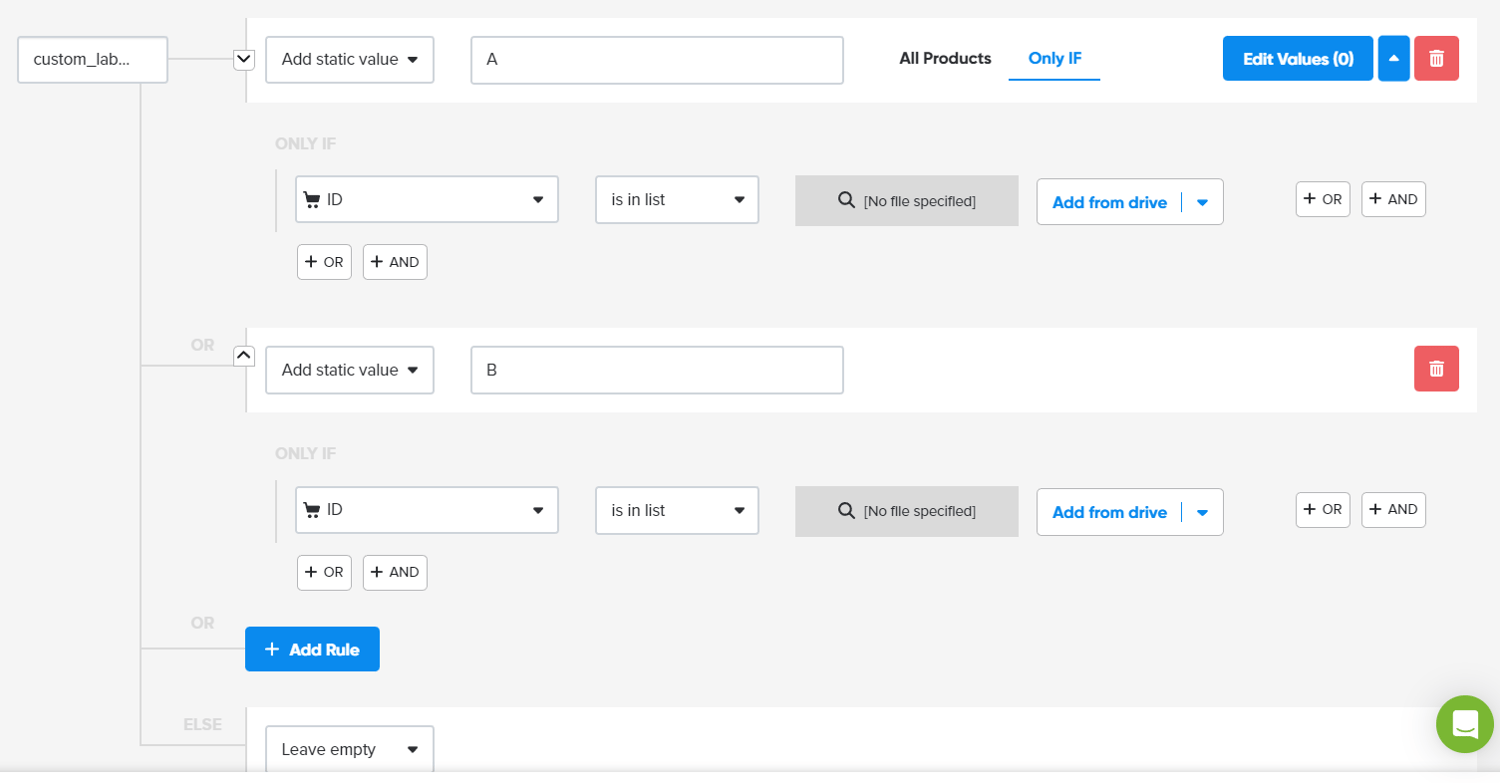Delete the rule with static value A
Screen dimensions: 1500x783
(1436, 58)
